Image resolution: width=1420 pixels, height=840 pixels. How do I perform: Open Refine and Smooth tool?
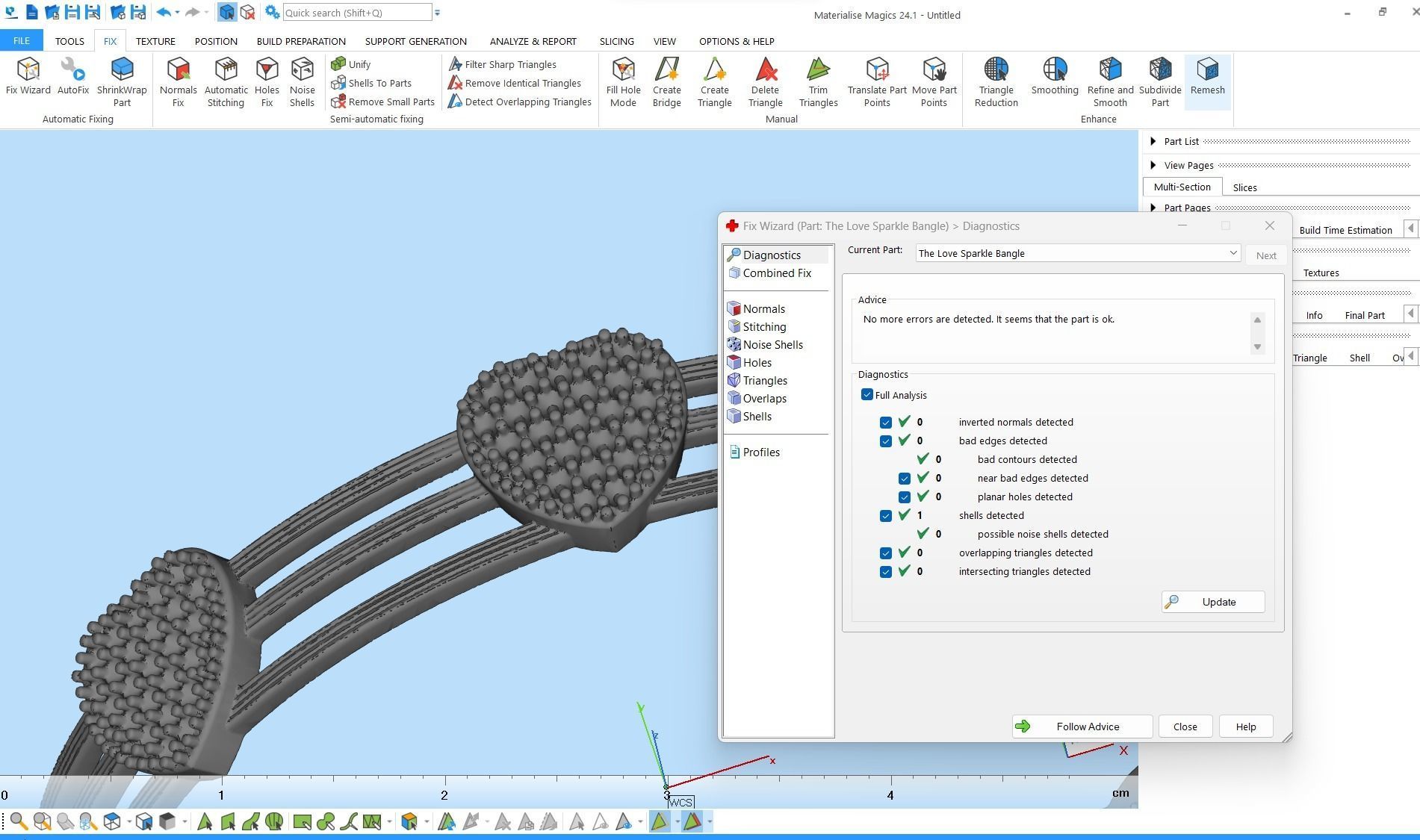(x=1110, y=82)
